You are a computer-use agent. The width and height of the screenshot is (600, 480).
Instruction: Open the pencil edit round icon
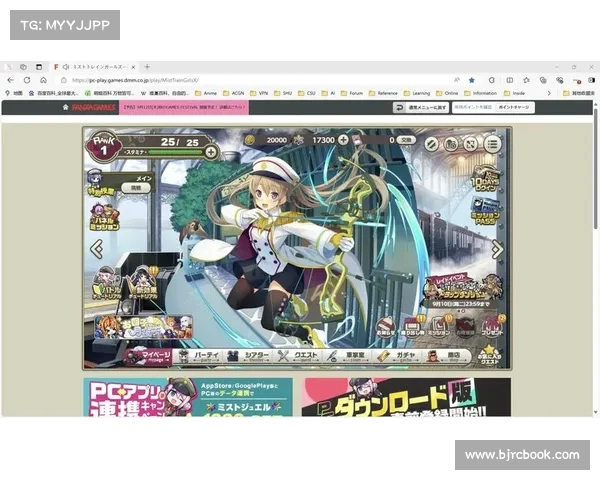click(431, 144)
